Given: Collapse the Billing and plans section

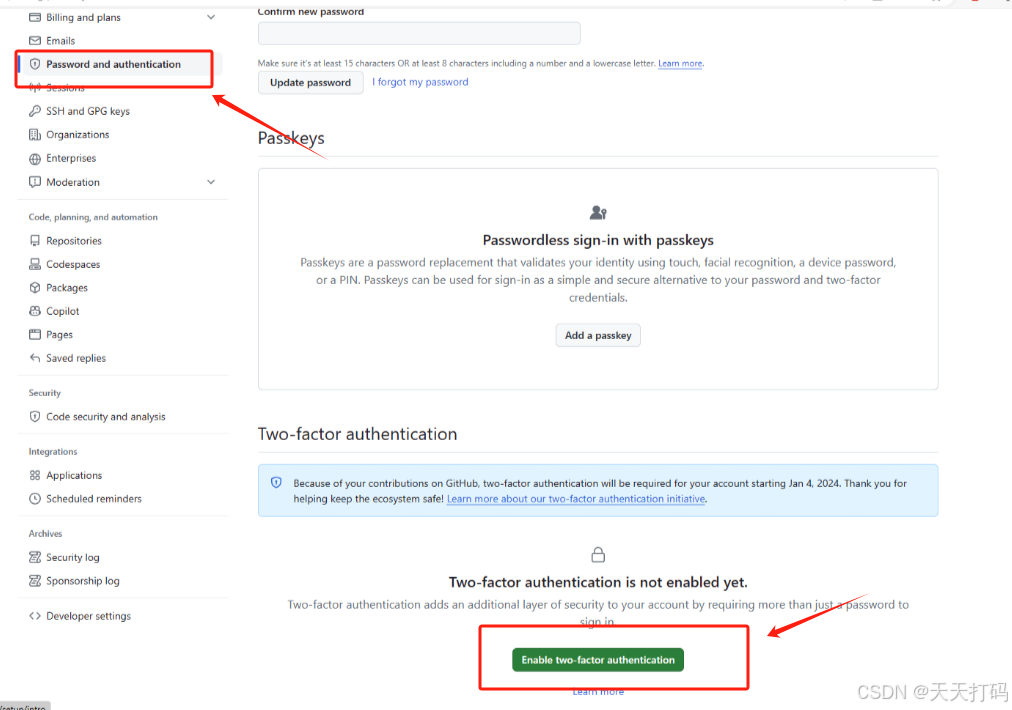Looking at the screenshot, I should tap(210, 16).
